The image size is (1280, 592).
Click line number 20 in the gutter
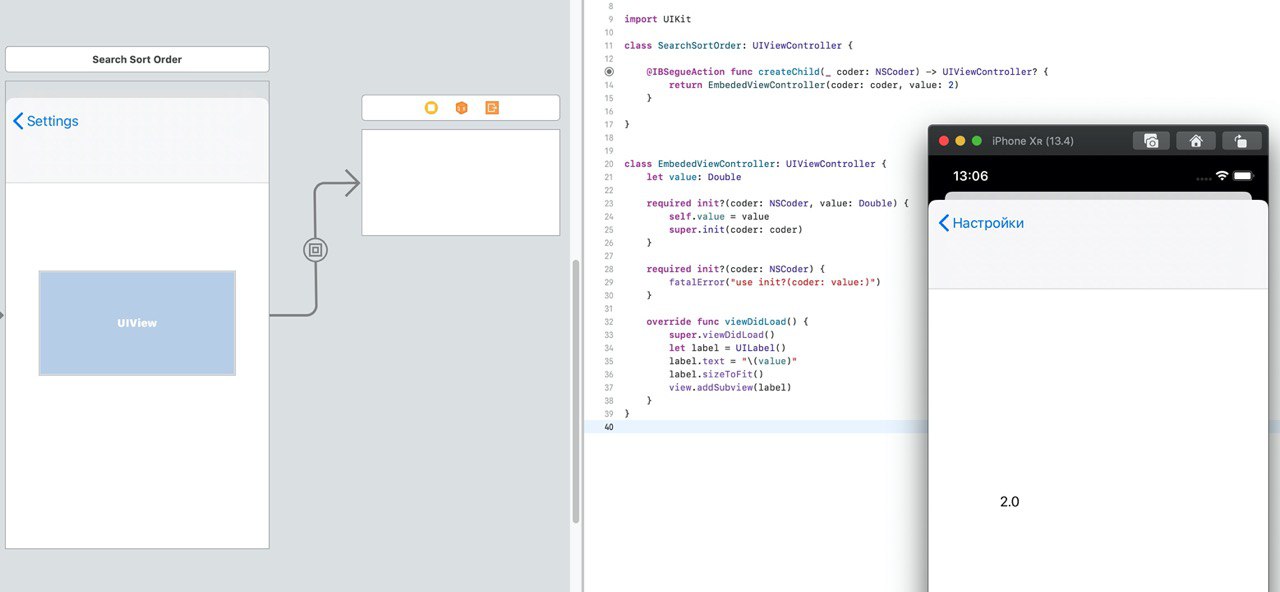609,164
